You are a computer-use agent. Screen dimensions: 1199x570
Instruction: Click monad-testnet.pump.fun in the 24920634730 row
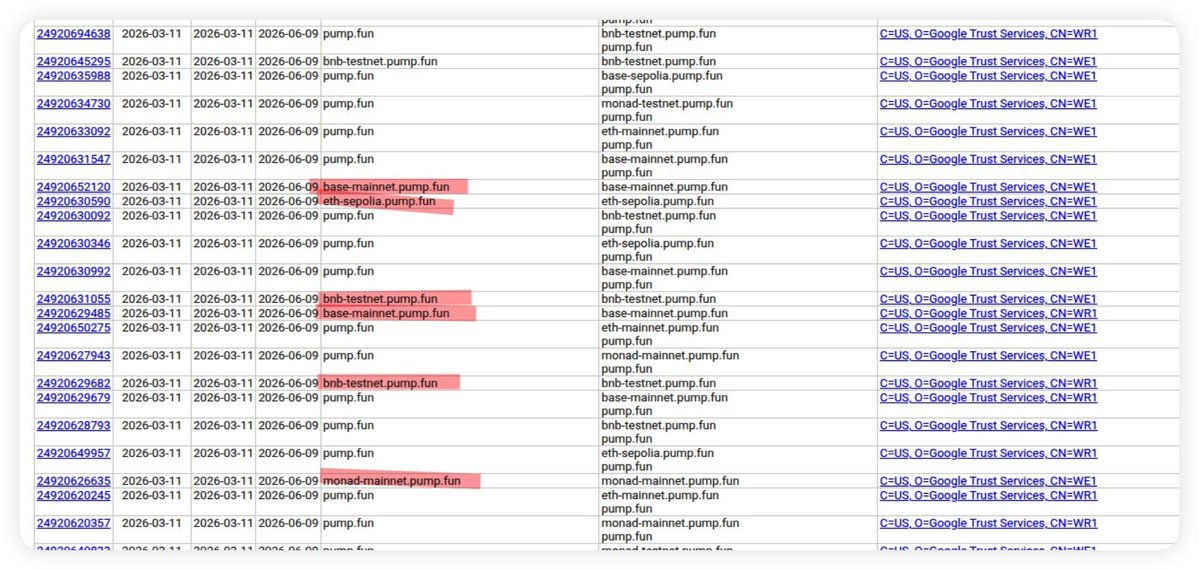pyautogui.click(x=667, y=104)
